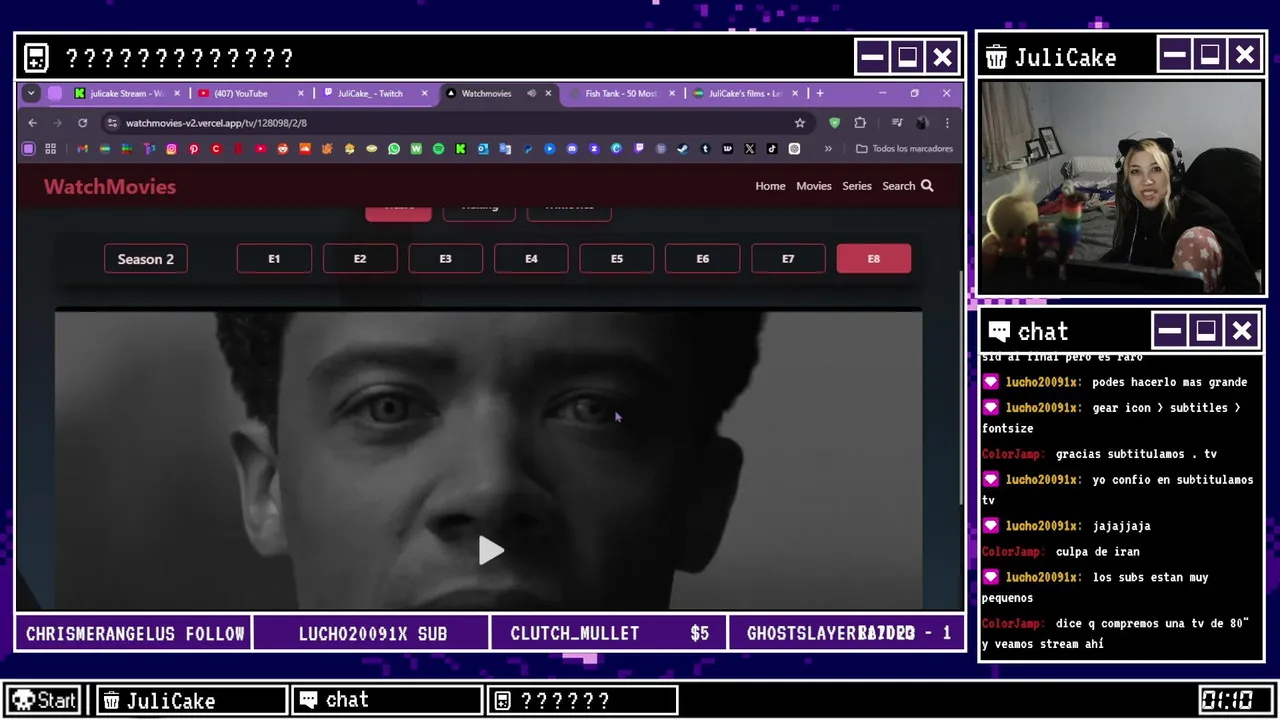Mute the Watchmovies tab via speaker icon

pos(531,93)
